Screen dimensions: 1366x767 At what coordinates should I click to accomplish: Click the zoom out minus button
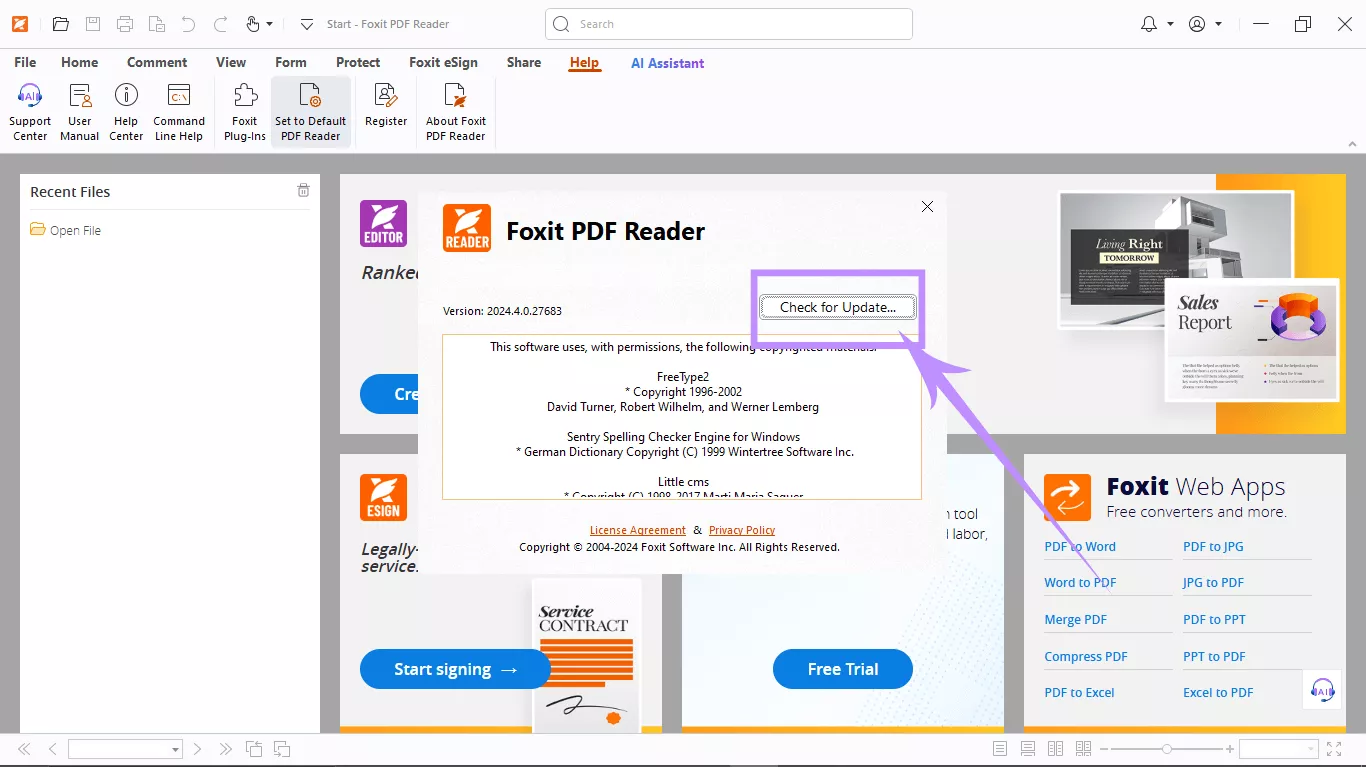pyautogui.click(x=1104, y=749)
